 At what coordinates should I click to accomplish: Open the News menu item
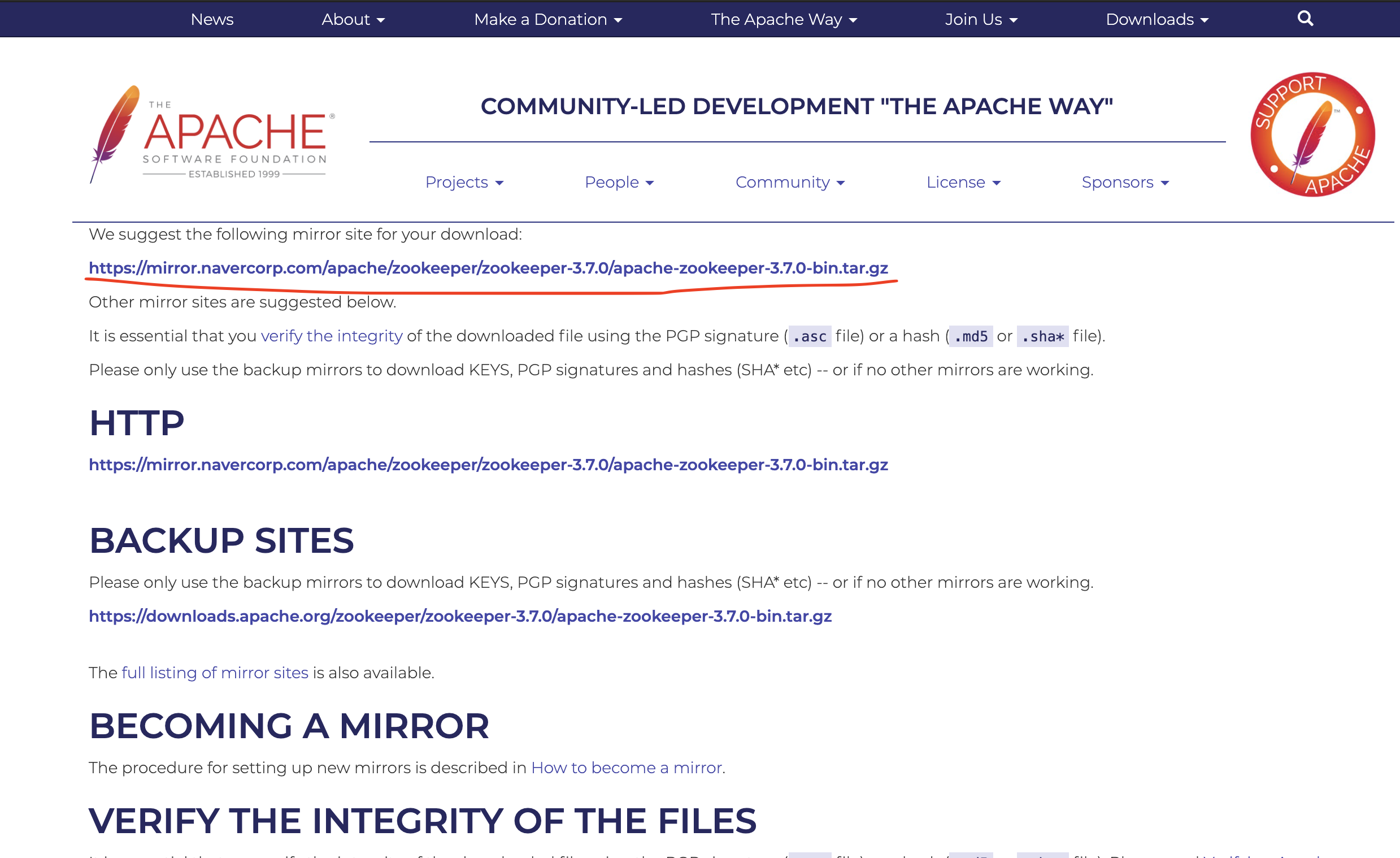212,19
